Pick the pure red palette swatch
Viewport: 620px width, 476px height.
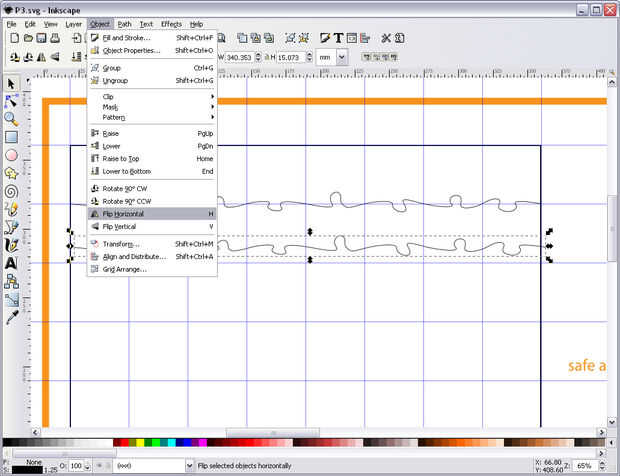click(x=125, y=442)
